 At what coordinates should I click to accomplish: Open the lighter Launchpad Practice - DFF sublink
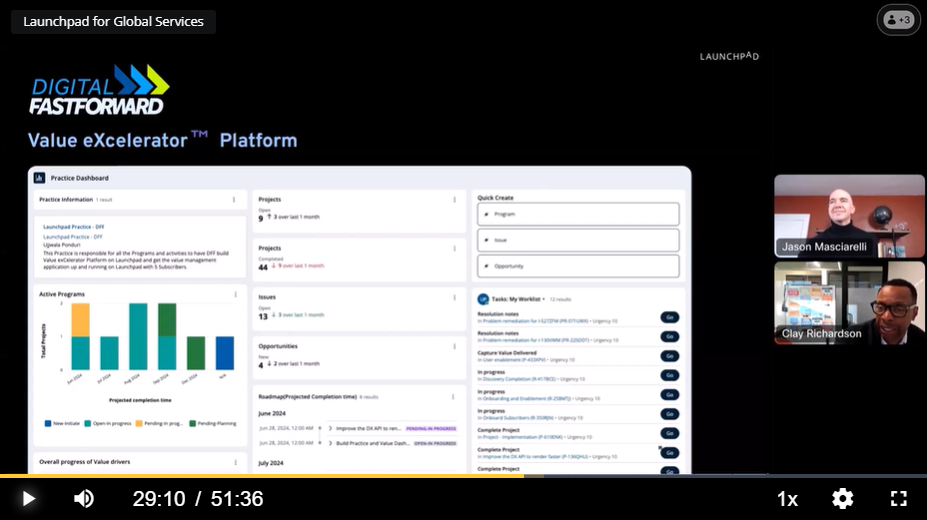(73, 237)
